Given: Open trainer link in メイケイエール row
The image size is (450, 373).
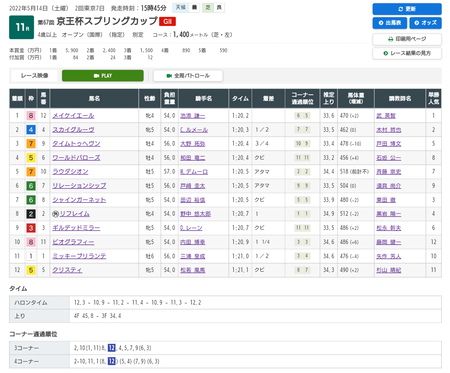Looking at the screenshot, I should pos(386,116).
